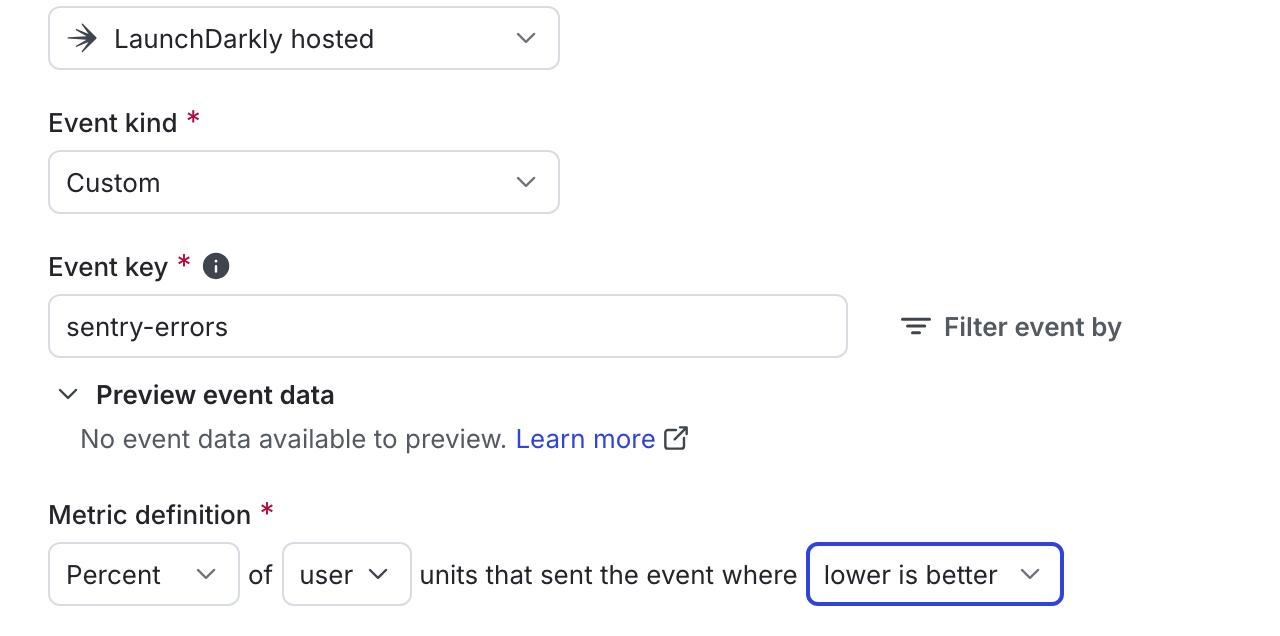This screenshot has width=1280, height=636.
Task: Click the chevron arrow in the Custom dropdown
Action: 525,182
